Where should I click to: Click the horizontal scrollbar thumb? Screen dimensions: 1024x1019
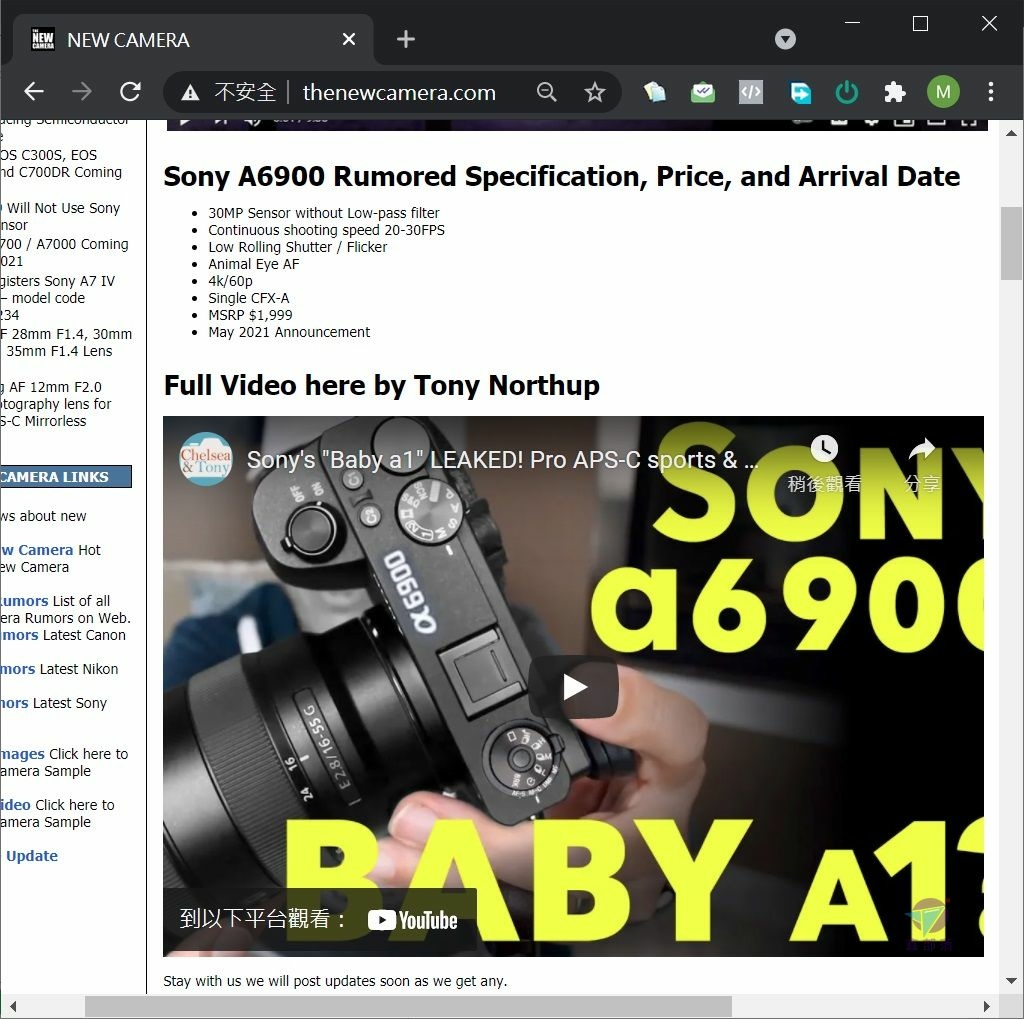408,1007
